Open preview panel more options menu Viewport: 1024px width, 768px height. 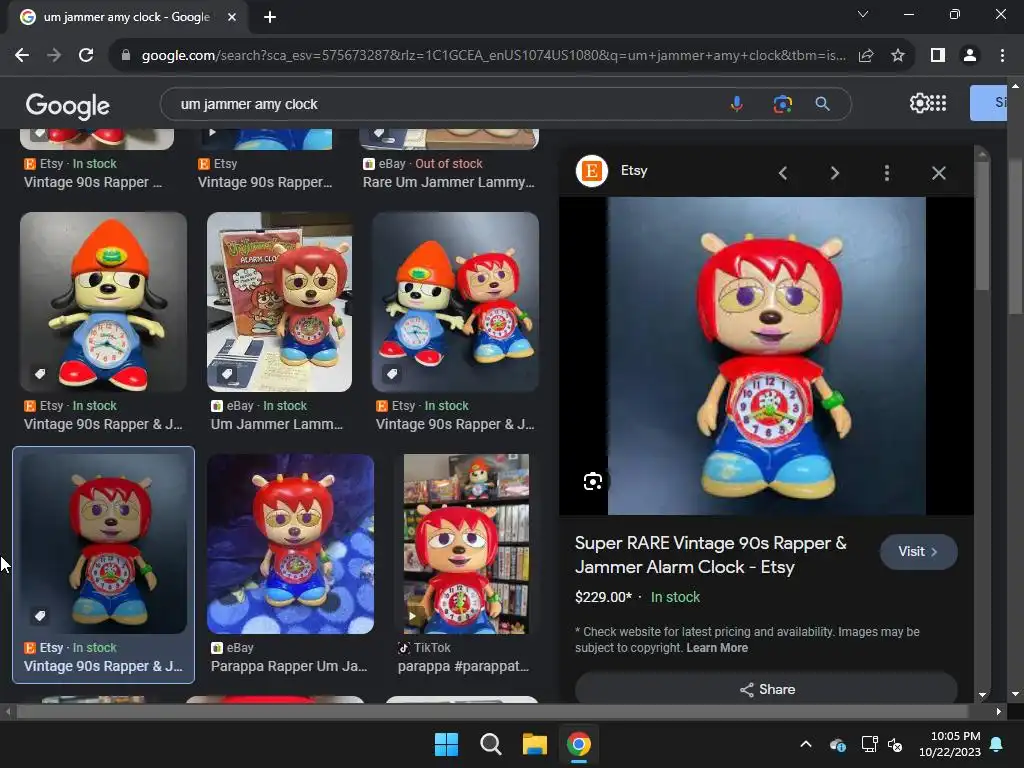[x=886, y=173]
